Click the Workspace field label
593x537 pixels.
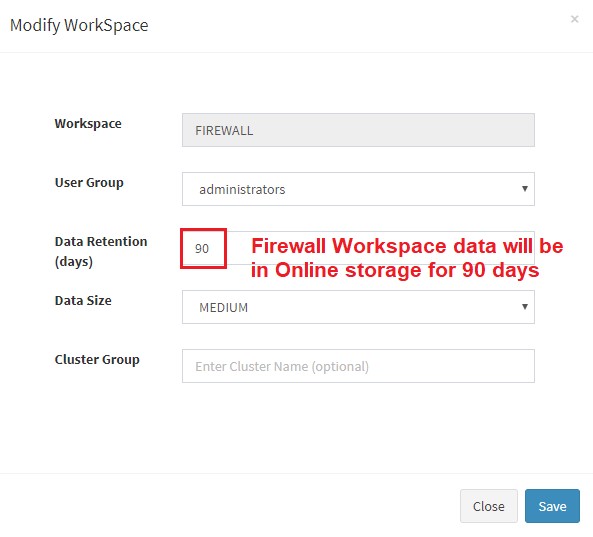point(88,124)
